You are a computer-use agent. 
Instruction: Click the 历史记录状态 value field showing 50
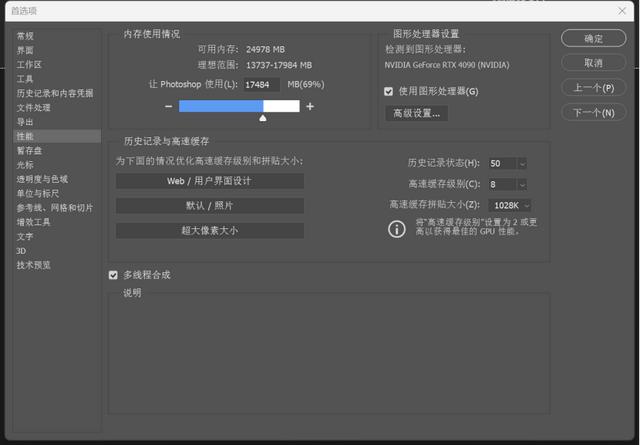click(x=503, y=164)
